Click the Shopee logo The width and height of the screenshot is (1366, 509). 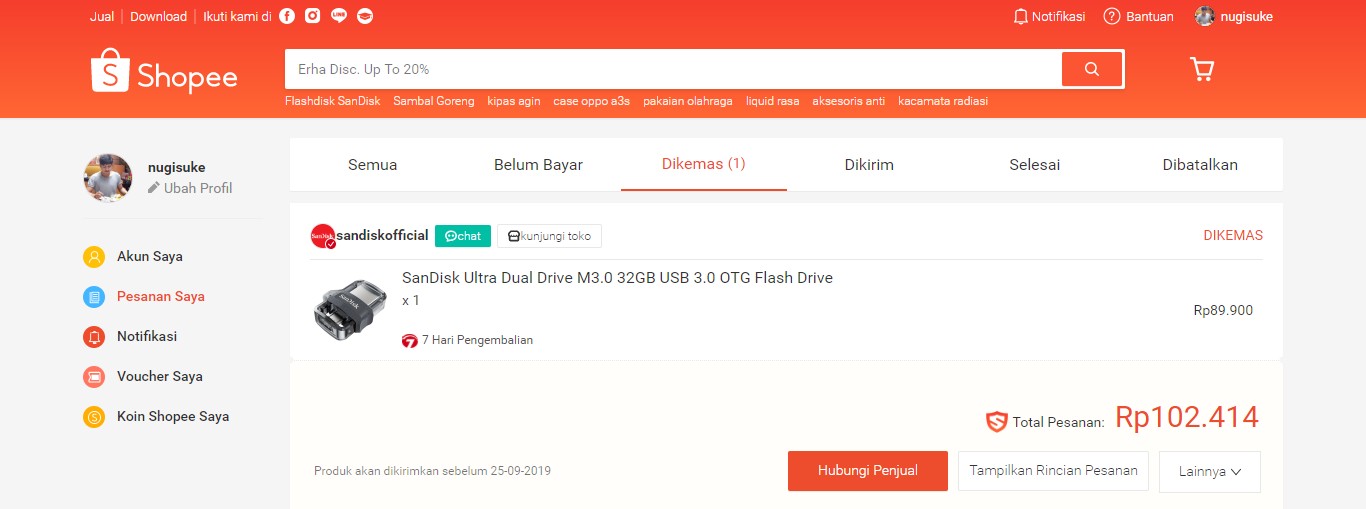tap(165, 72)
